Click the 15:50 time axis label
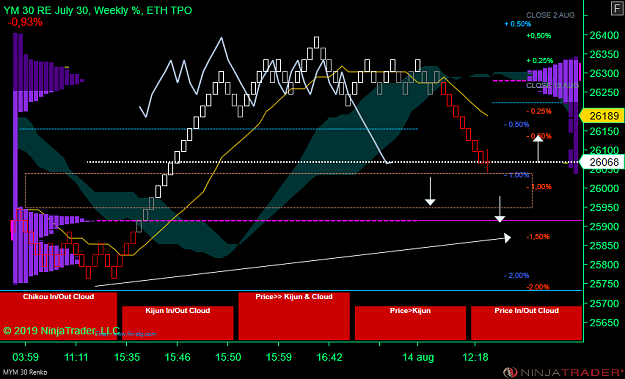 228,357
